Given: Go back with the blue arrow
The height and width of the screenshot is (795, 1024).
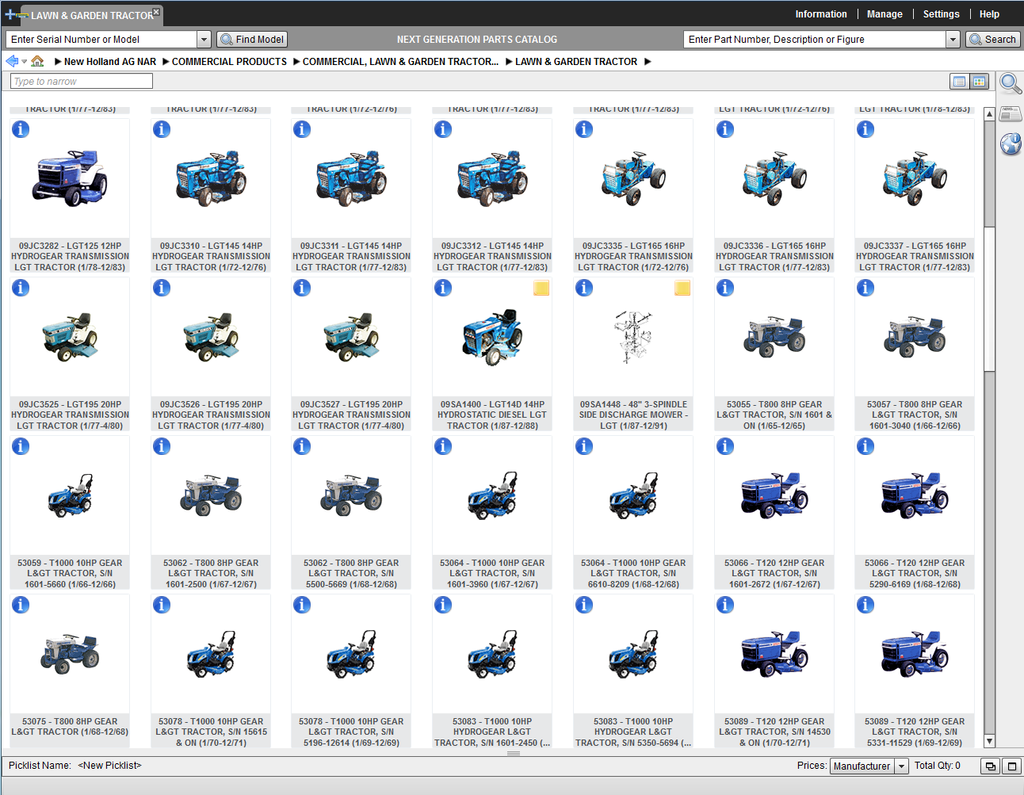Looking at the screenshot, I should pos(12,61).
